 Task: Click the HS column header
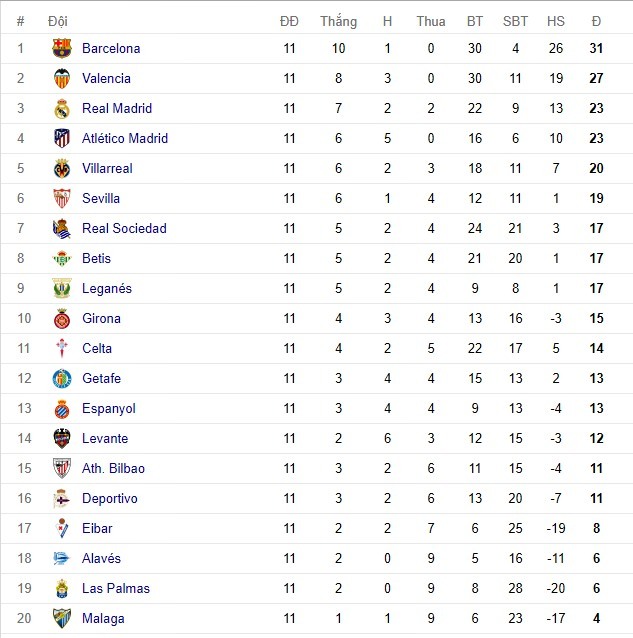tap(556, 20)
